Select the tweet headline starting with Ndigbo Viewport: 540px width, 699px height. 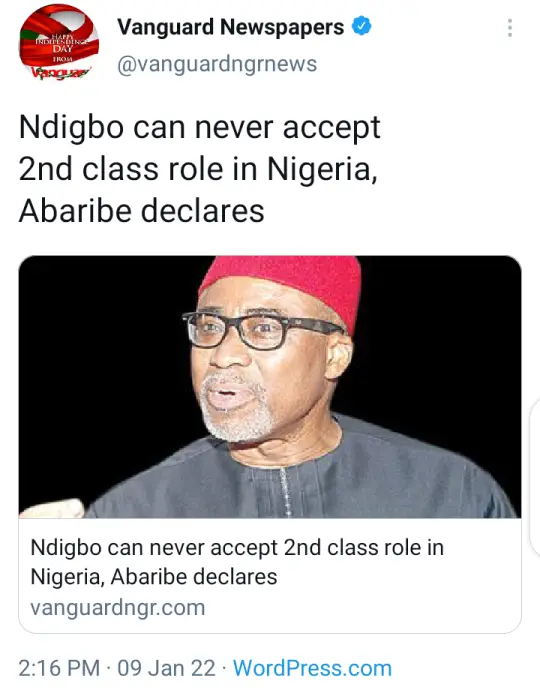199,169
